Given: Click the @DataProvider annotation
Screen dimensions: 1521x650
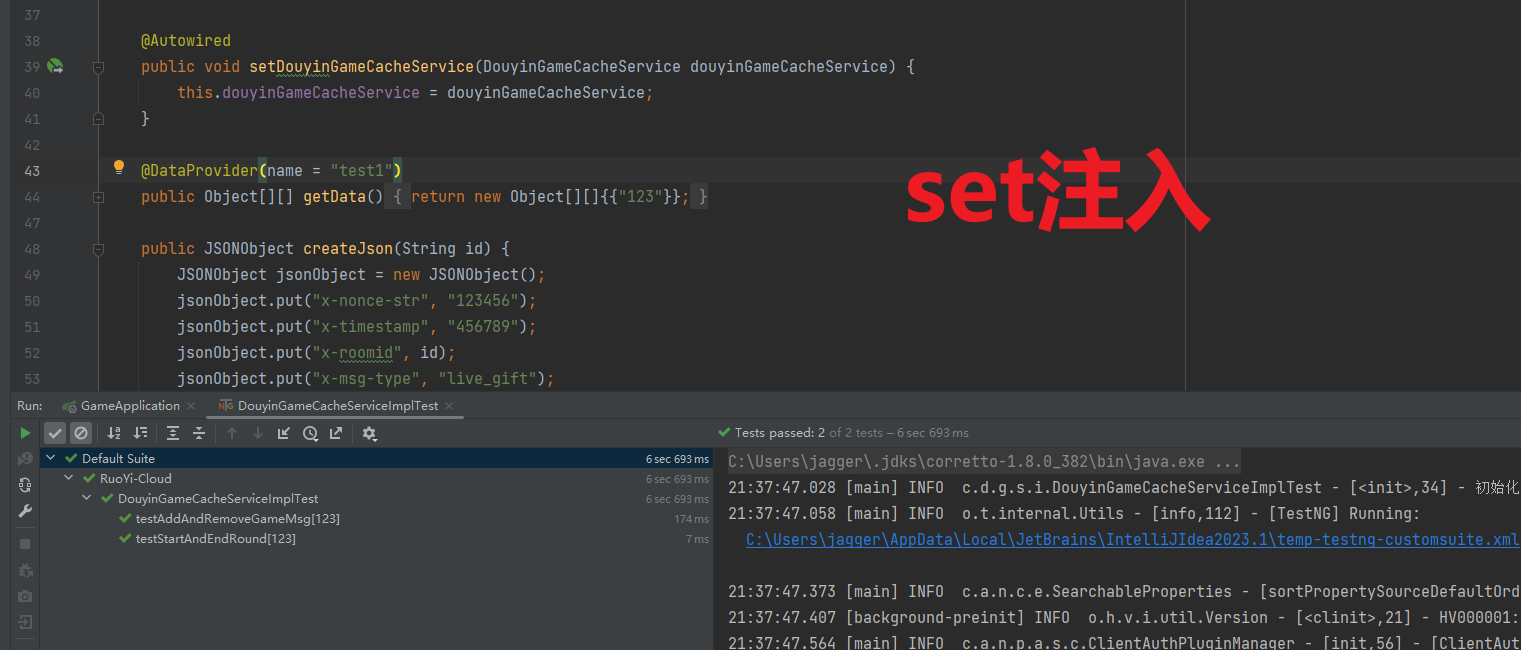Looking at the screenshot, I should pyautogui.click(x=200, y=170).
